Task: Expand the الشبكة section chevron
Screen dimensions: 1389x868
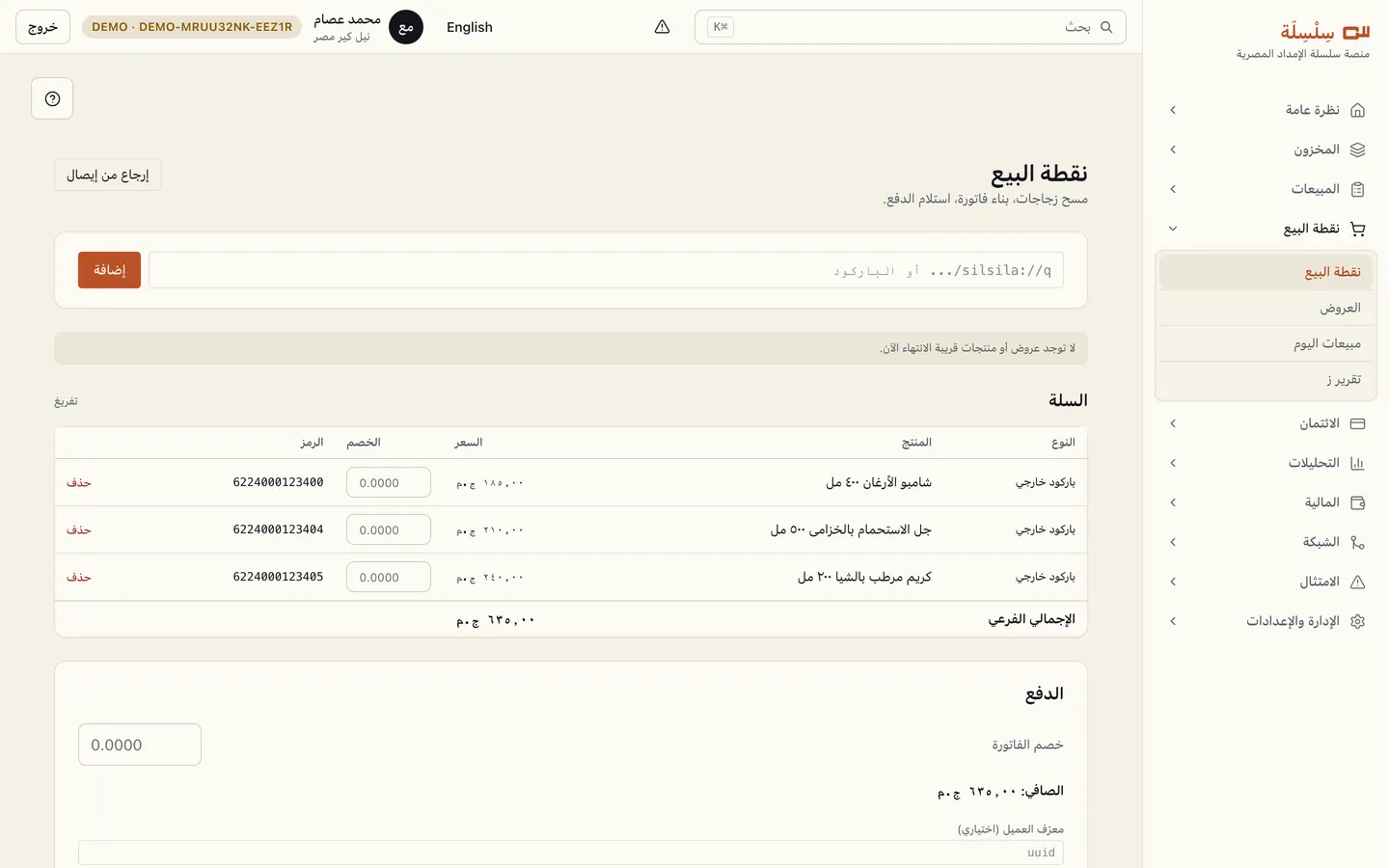Action: coord(1173,542)
